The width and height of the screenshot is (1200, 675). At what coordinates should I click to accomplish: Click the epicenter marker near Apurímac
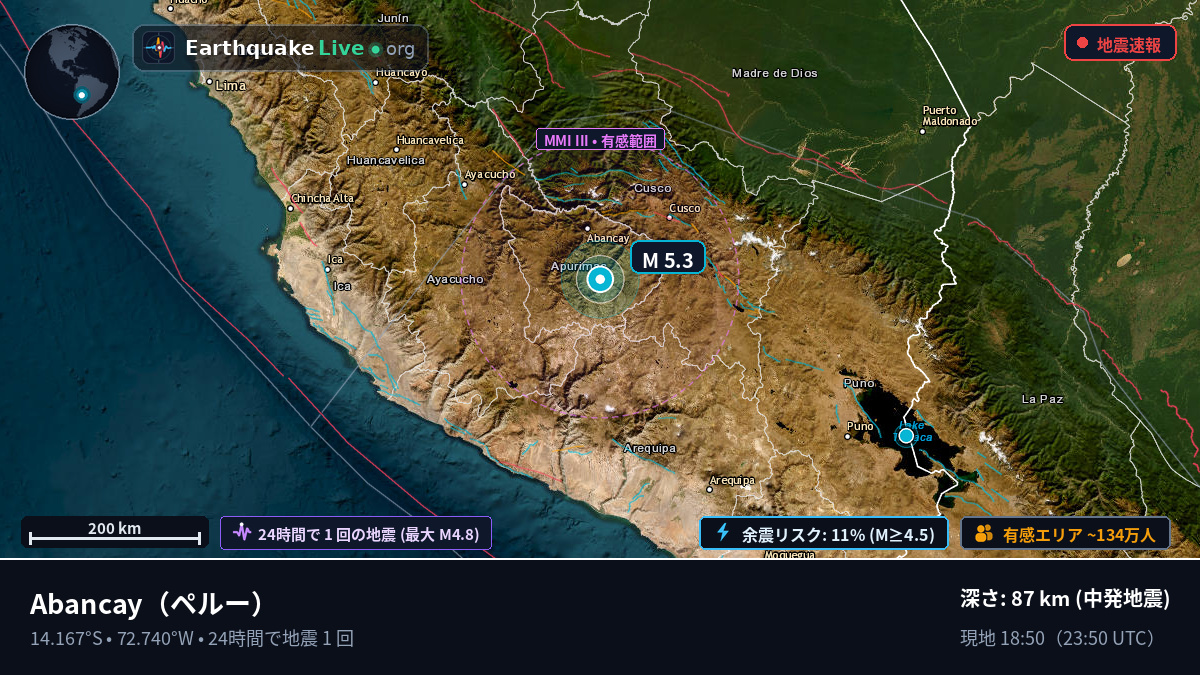(600, 280)
